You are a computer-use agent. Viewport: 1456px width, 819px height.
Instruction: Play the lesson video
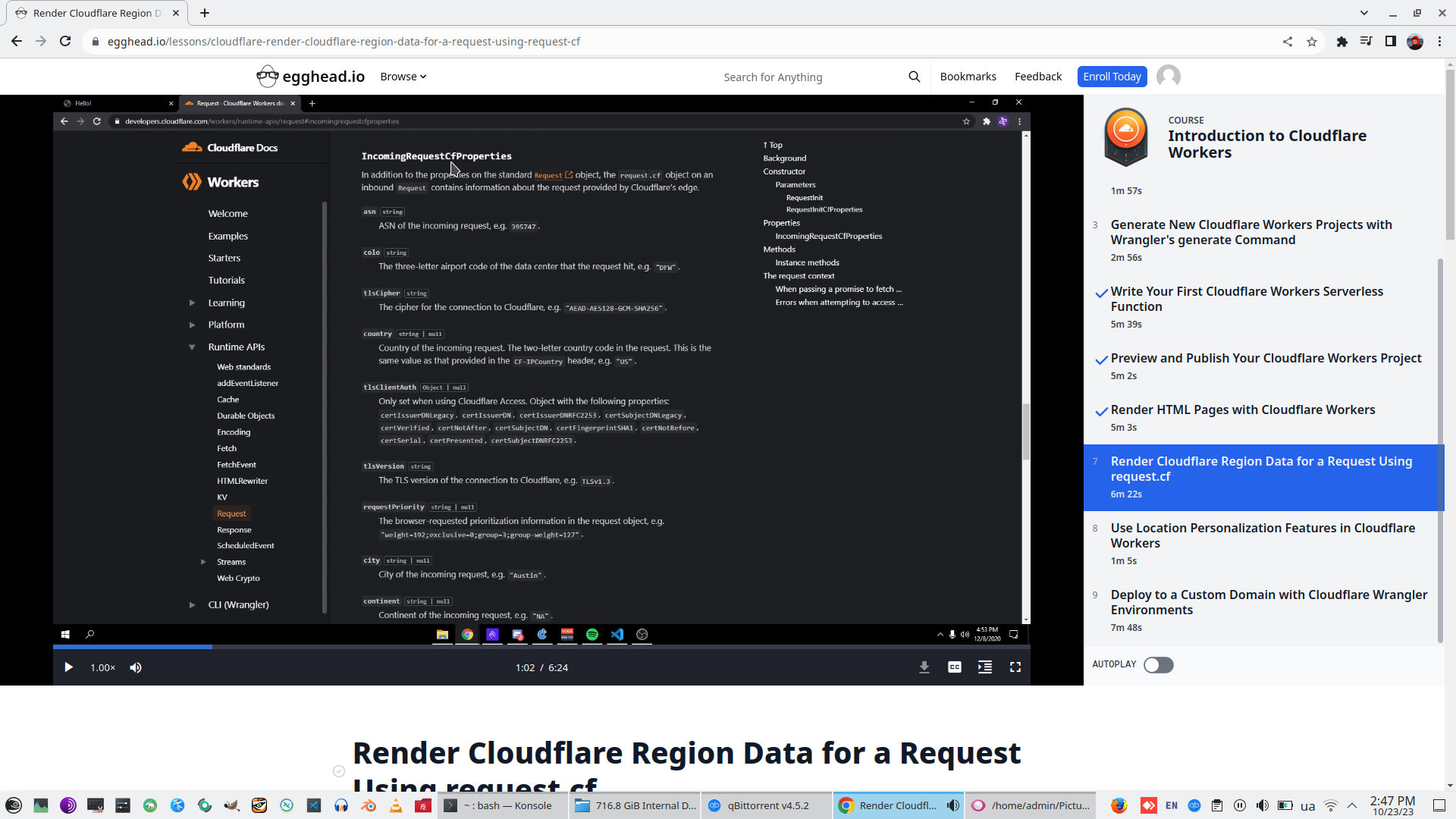[x=68, y=667]
